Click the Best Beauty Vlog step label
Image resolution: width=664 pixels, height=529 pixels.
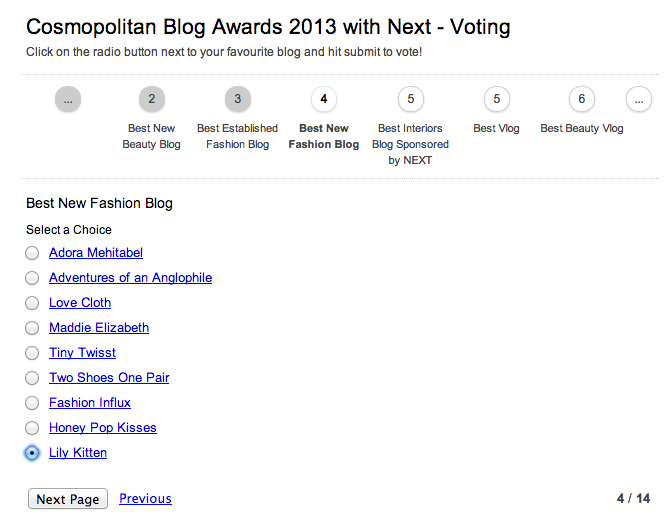(x=581, y=129)
